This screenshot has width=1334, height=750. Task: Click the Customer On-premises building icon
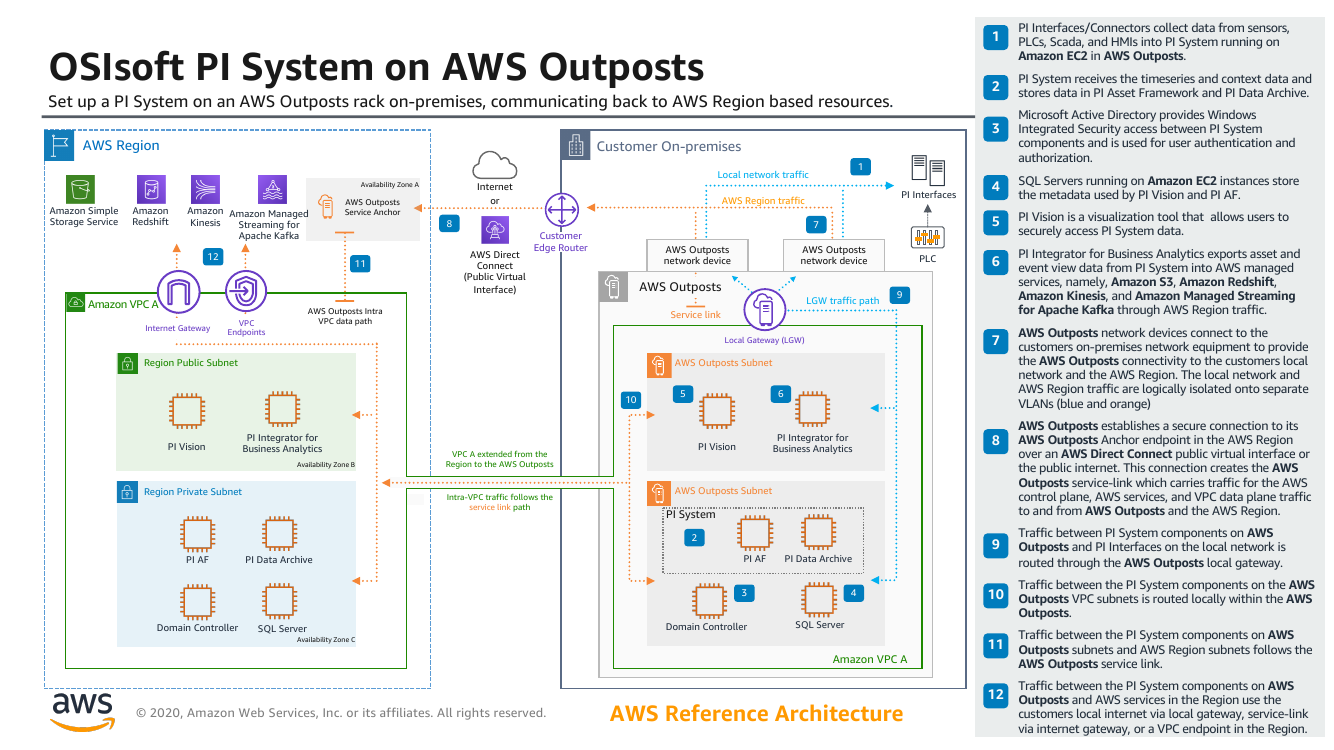(575, 146)
